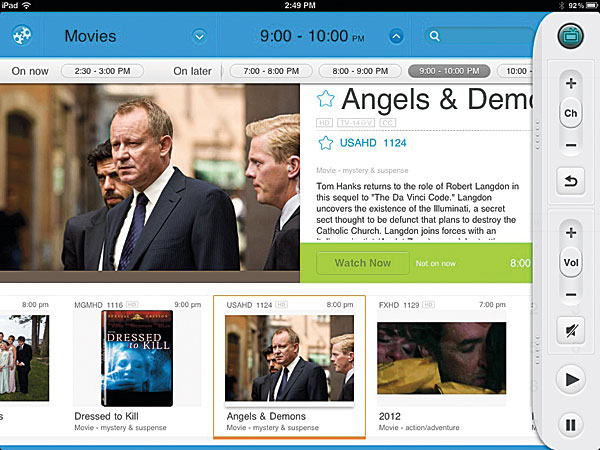
Task: Select the Dressed to Kill movie thumbnail
Action: 137,358
